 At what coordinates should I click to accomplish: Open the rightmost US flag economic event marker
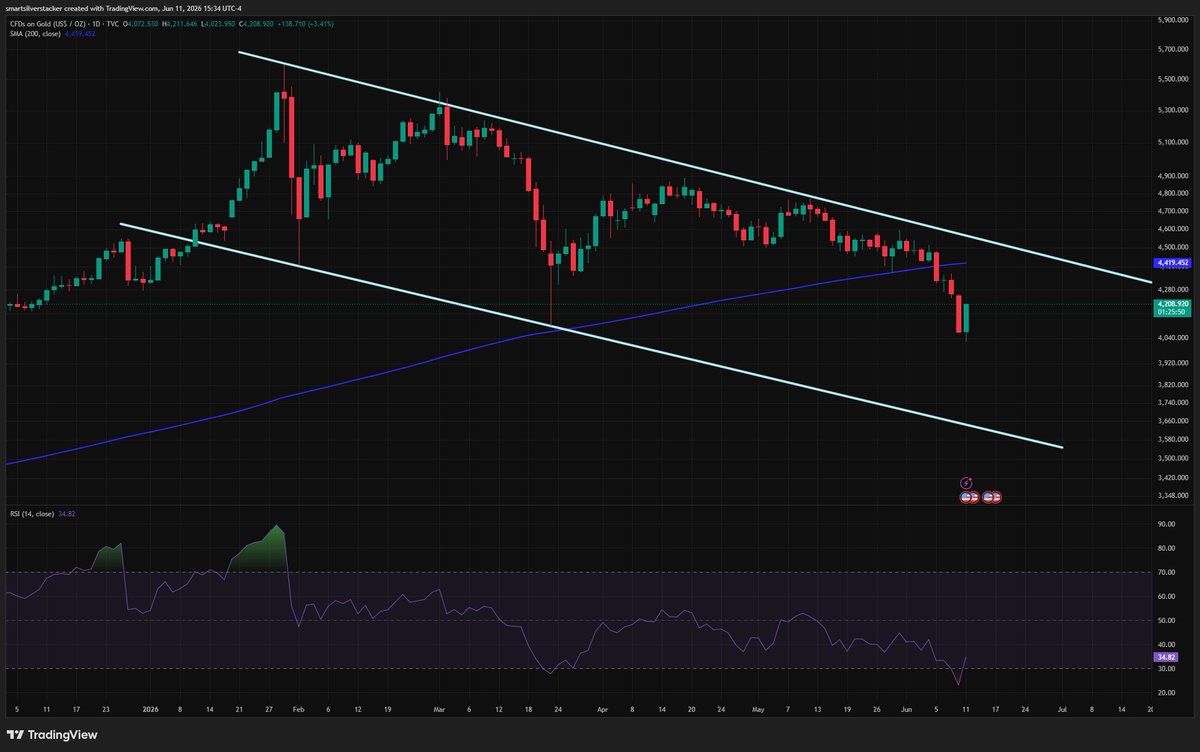point(994,496)
